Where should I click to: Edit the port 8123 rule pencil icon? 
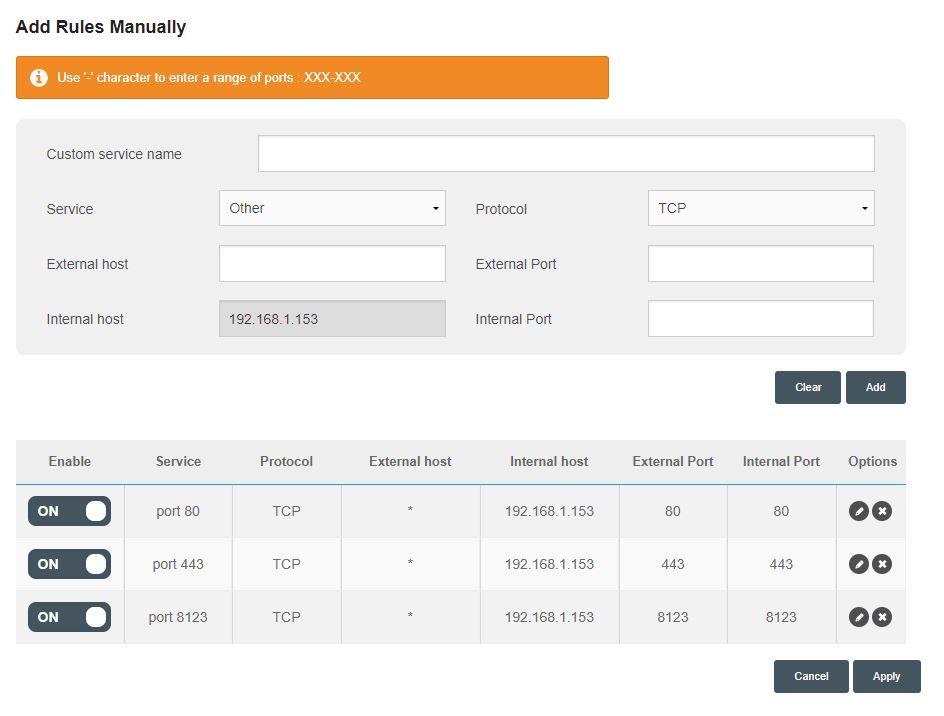(859, 617)
